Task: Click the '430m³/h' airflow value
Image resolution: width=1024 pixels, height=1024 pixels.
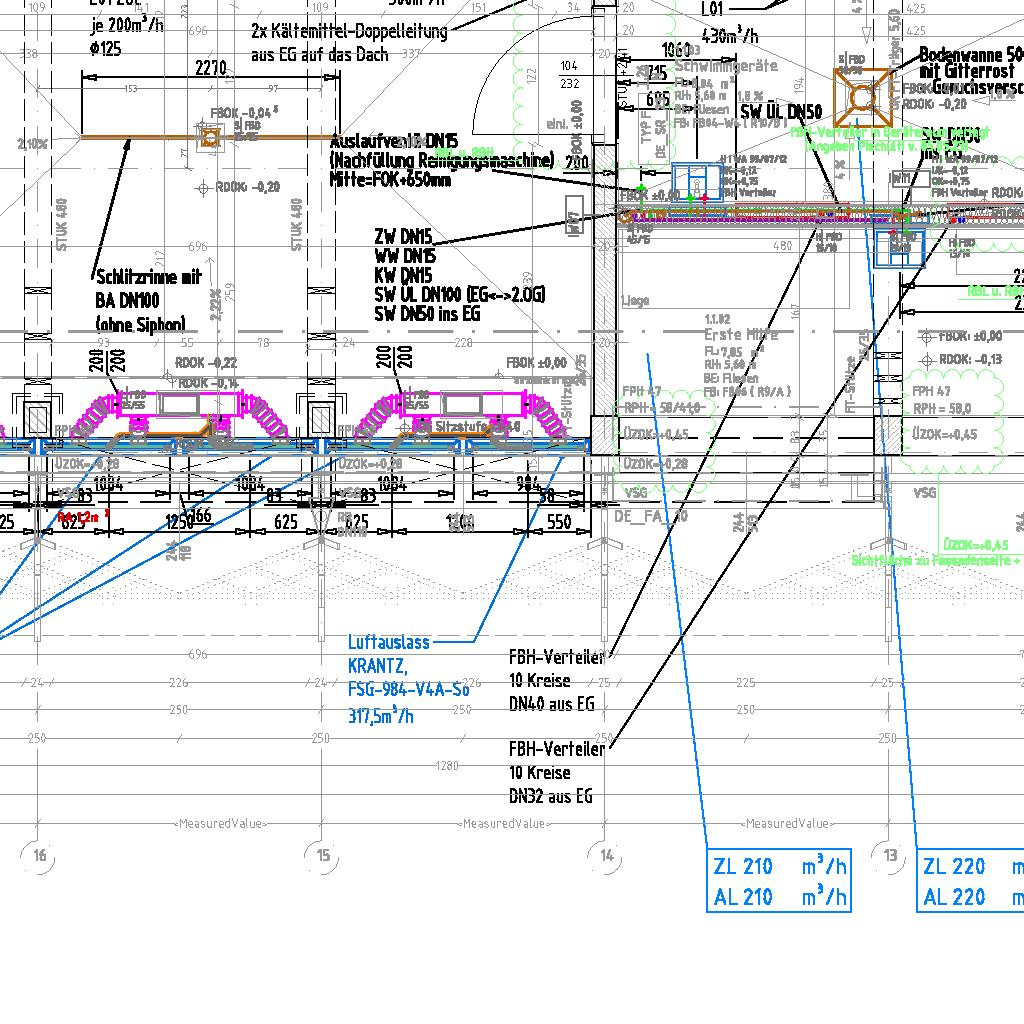Action: (730, 36)
